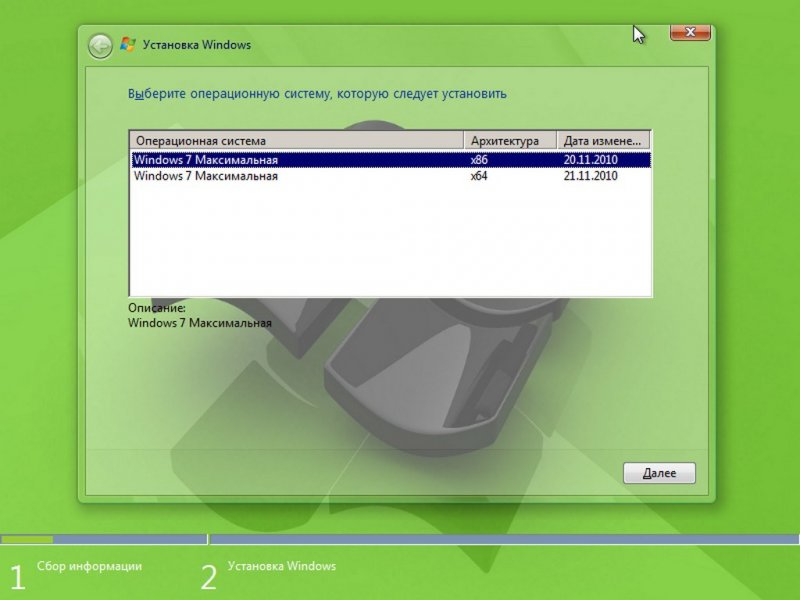Viewport: 800px width, 600px height.
Task: Click the Дата измене... column header
Action: click(604, 141)
